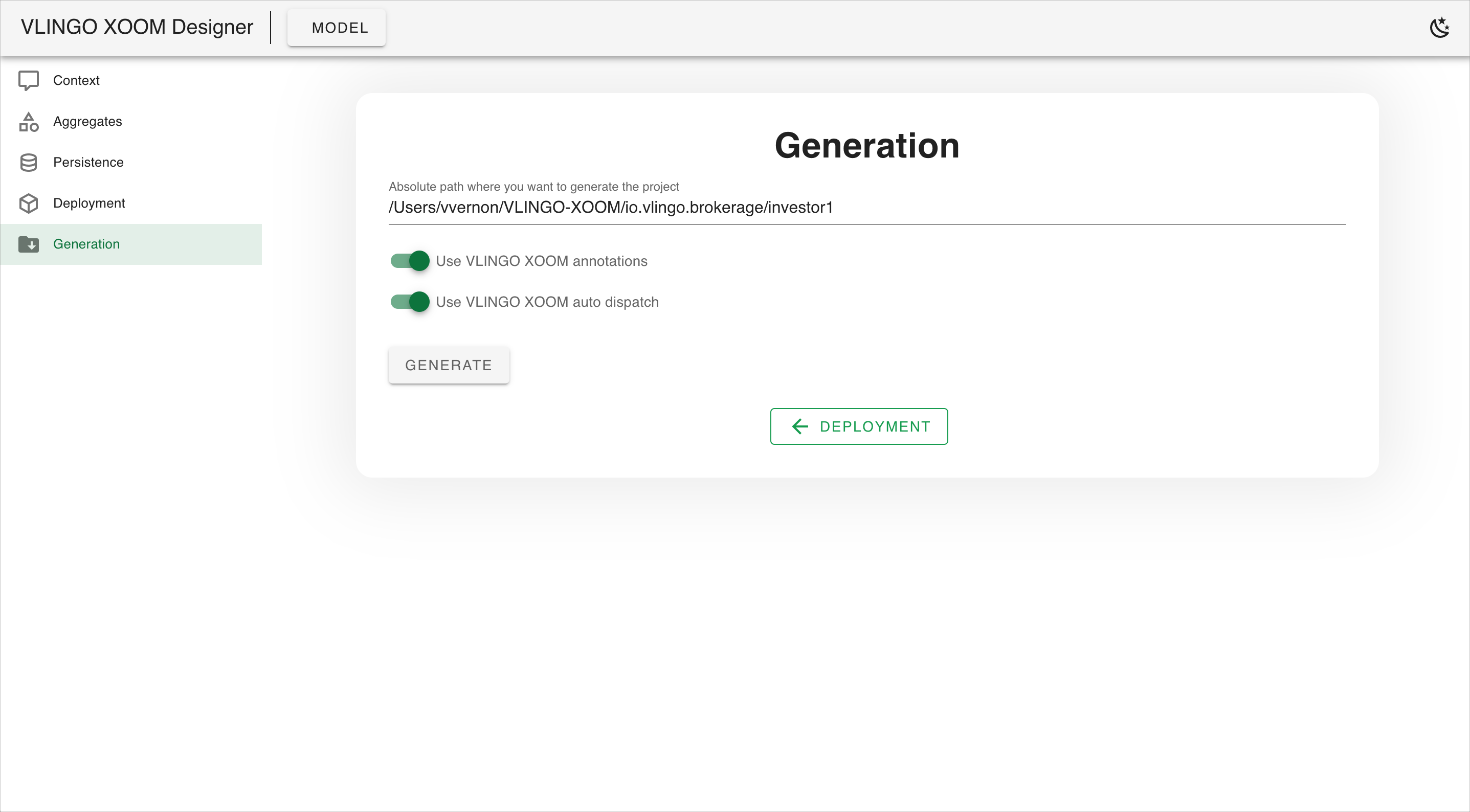Click the GENERATE button
The height and width of the screenshot is (812, 1470).
tap(449, 365)
